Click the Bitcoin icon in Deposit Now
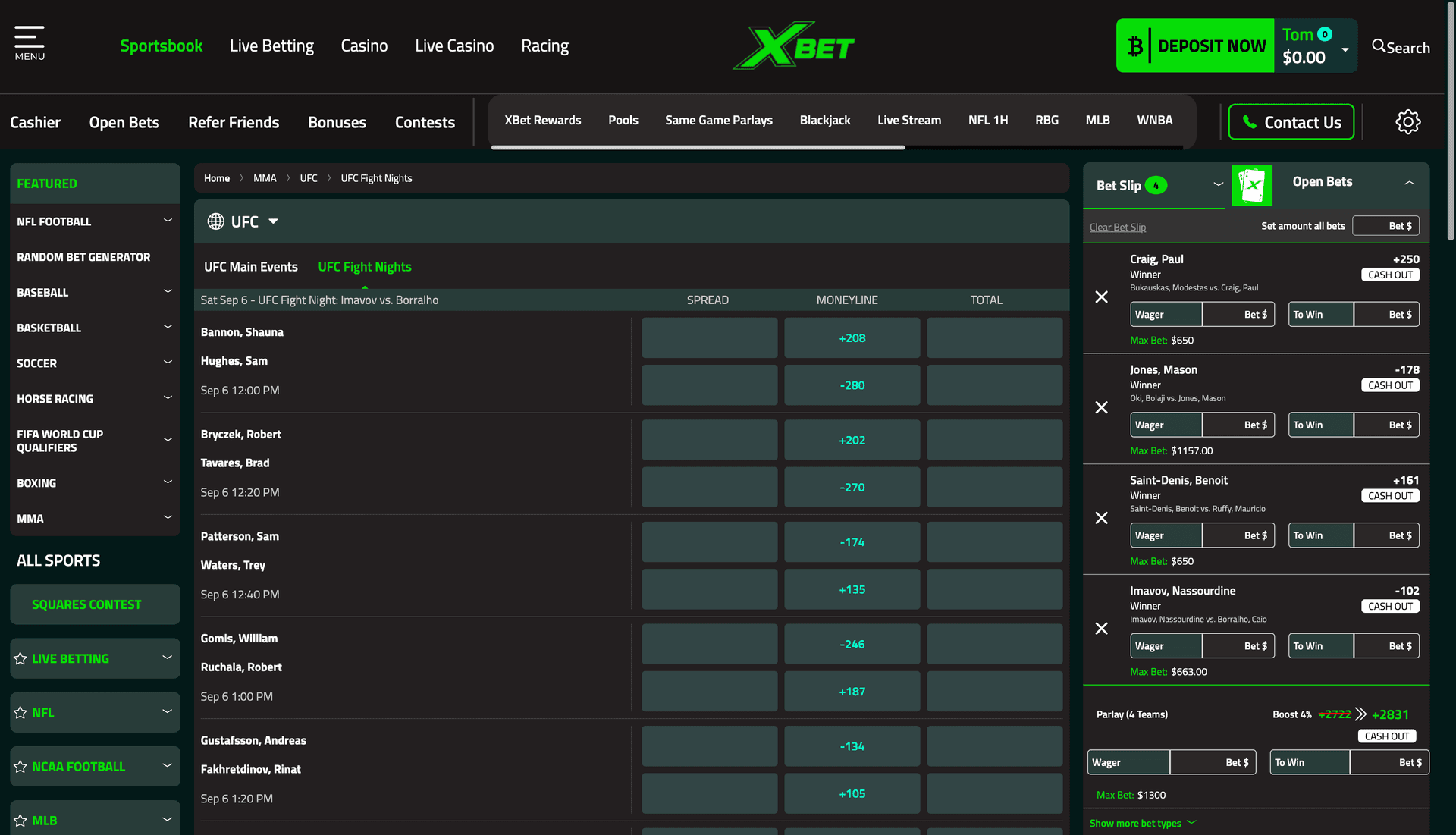This screenshot has height=835, width=1456. point(1134,46)
